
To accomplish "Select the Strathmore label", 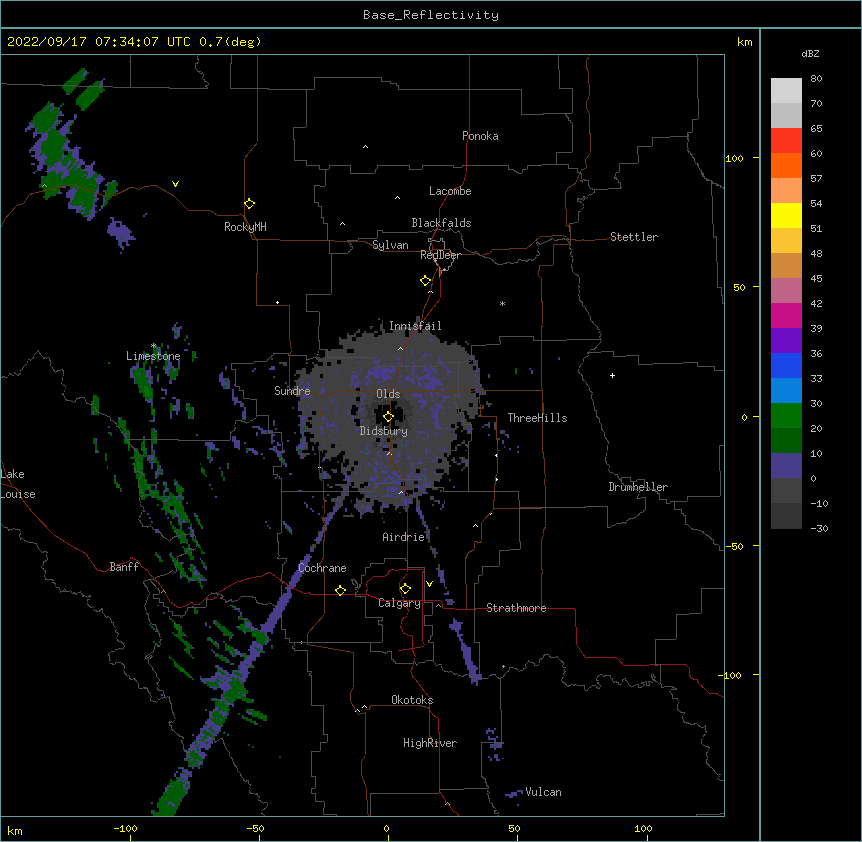I will point(516,608).
